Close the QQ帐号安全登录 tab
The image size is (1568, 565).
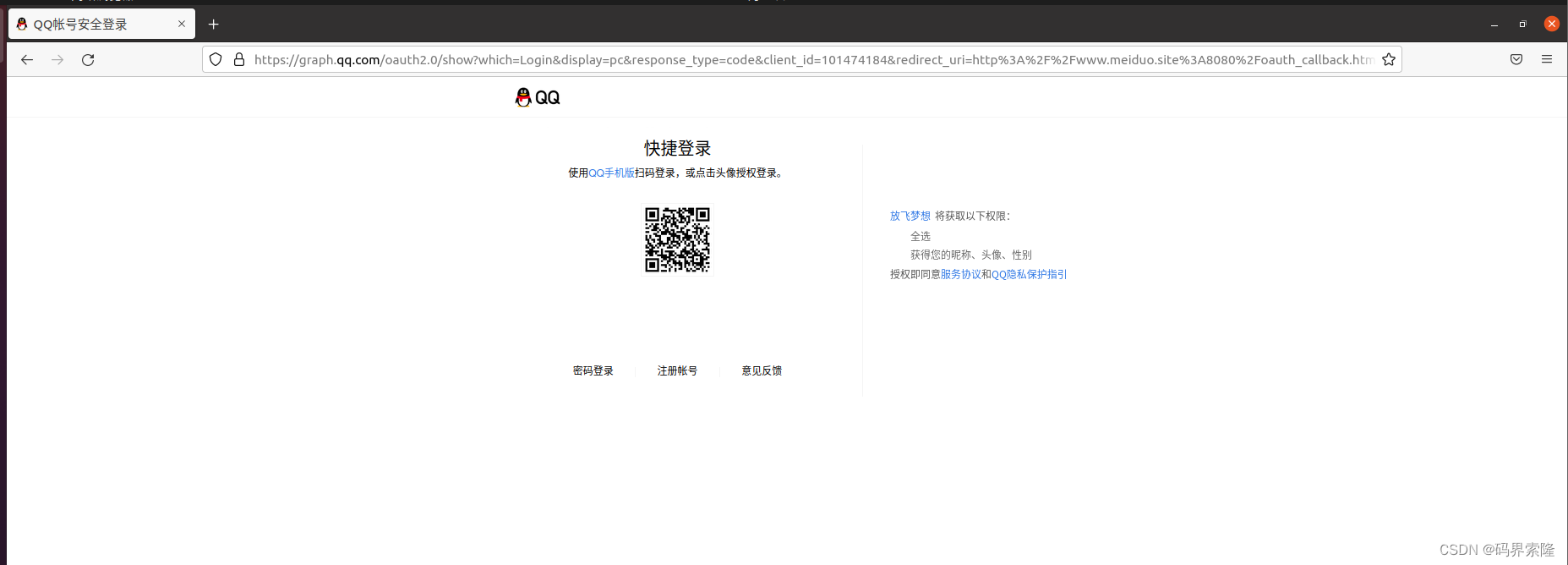[182, 24]
